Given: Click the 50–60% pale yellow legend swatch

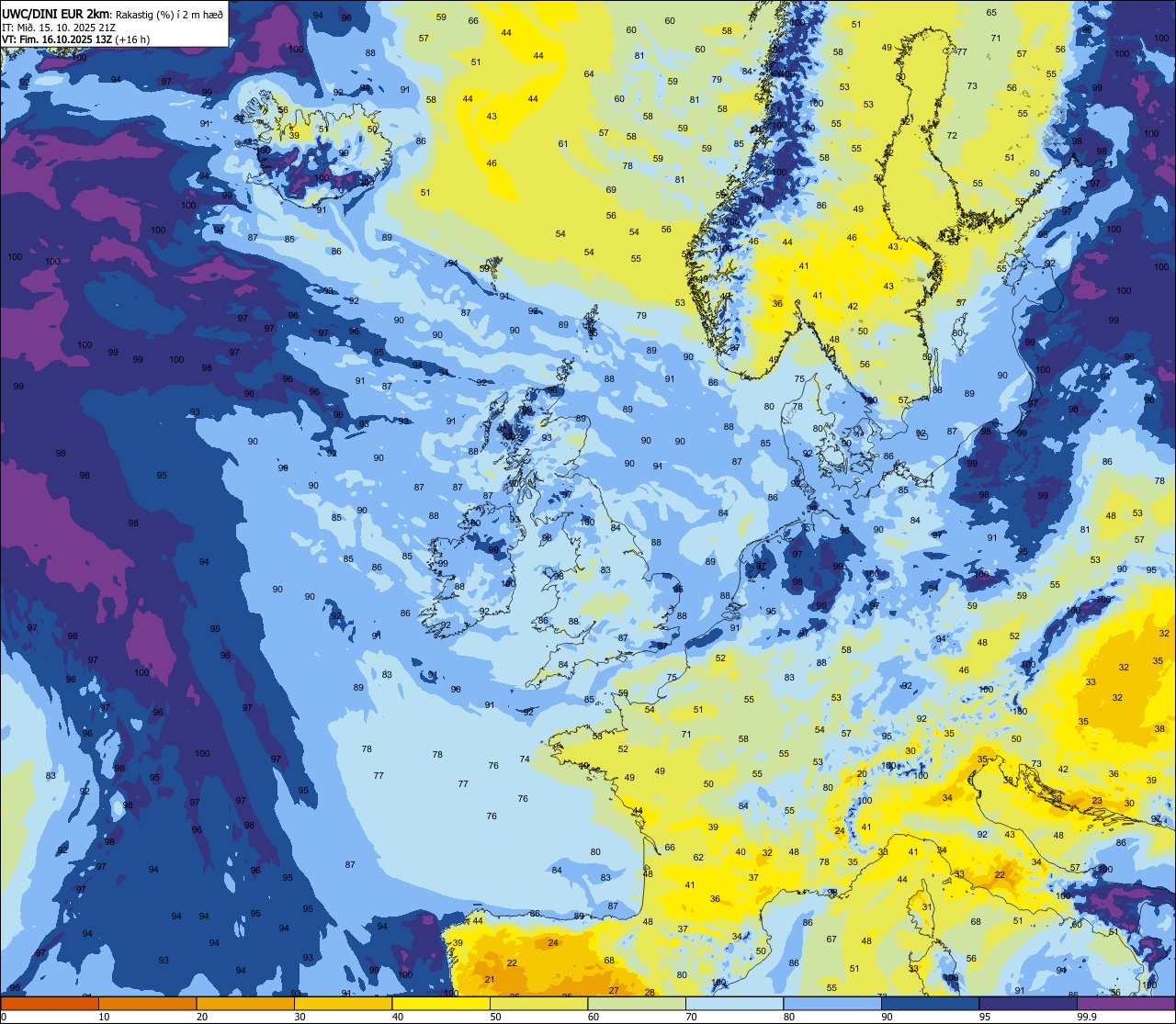Looking at the screenshot, I should point(538,1003).
